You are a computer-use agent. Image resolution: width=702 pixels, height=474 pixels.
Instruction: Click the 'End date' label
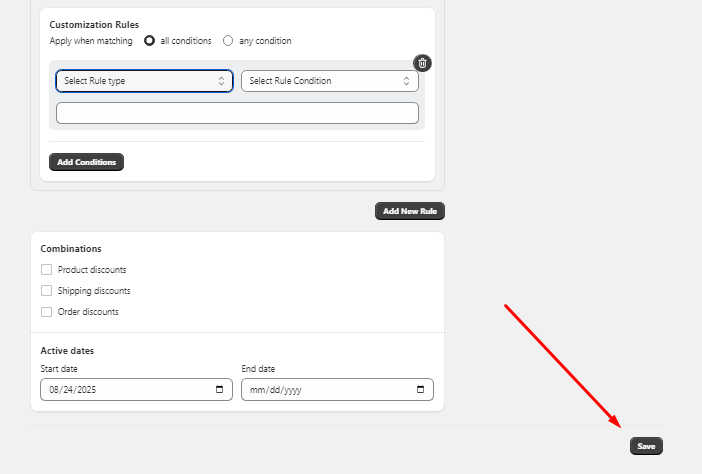(258, 369)
